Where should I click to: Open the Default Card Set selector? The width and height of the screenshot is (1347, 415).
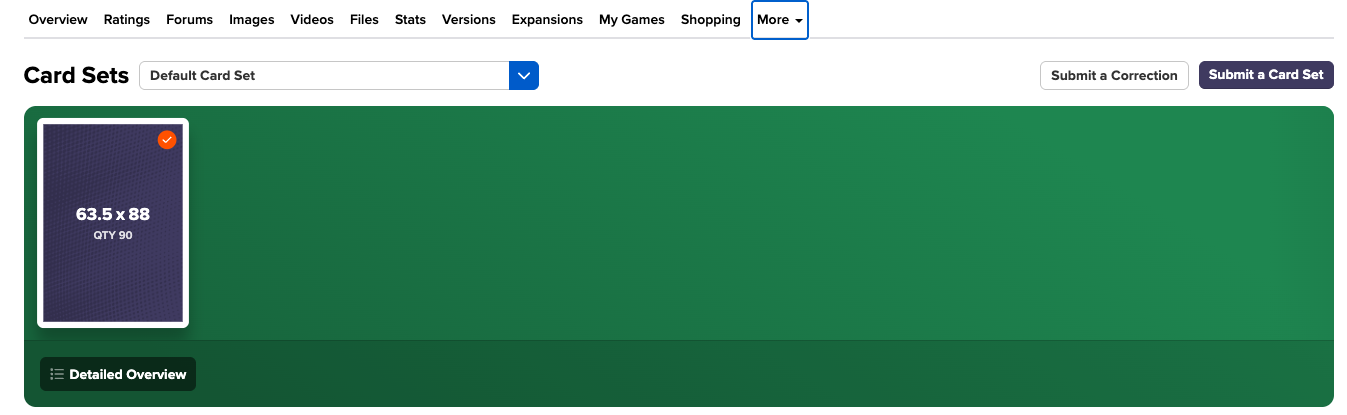point(339,75)
